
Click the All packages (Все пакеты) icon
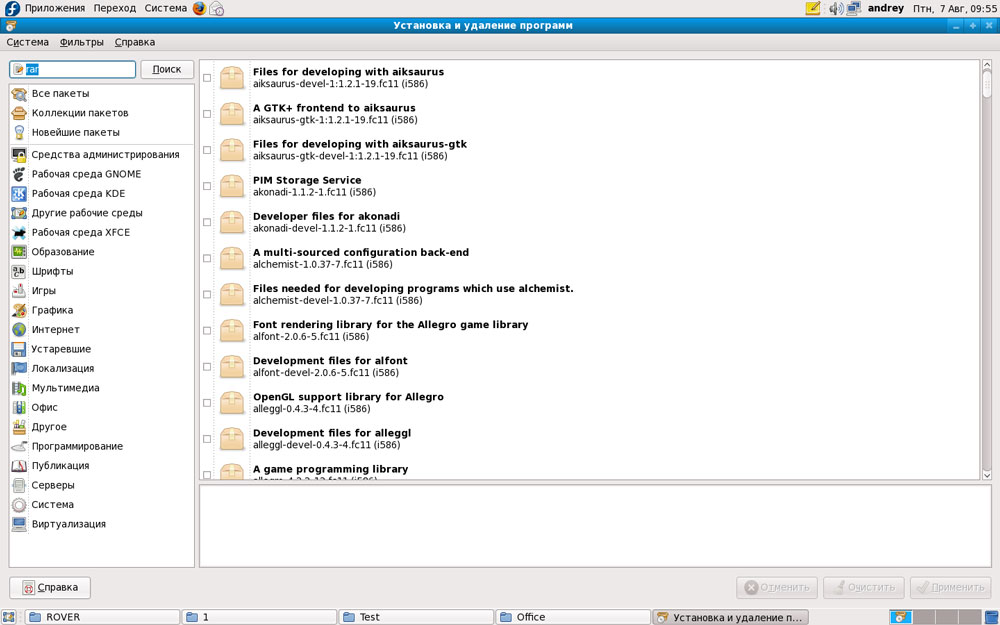19,94
